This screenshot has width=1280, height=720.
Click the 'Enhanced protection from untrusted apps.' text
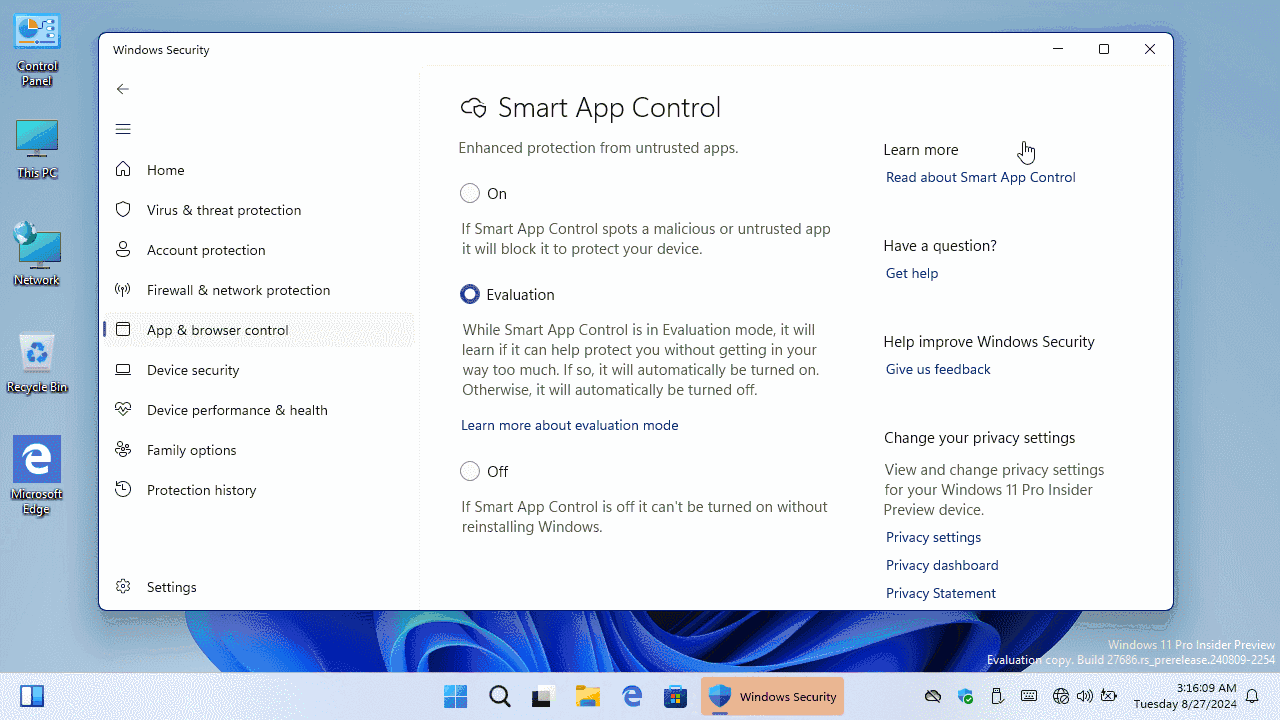click(x=598, y=148)
